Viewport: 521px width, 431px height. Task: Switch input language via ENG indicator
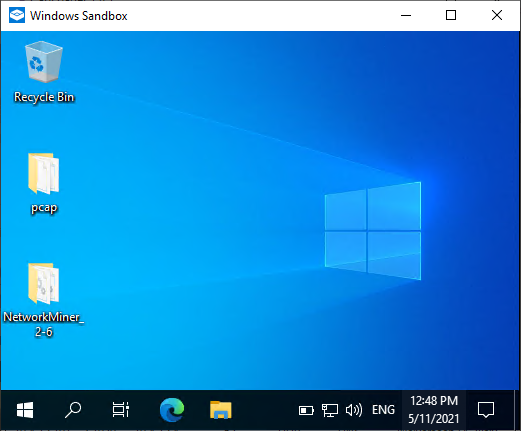point(383,410)
